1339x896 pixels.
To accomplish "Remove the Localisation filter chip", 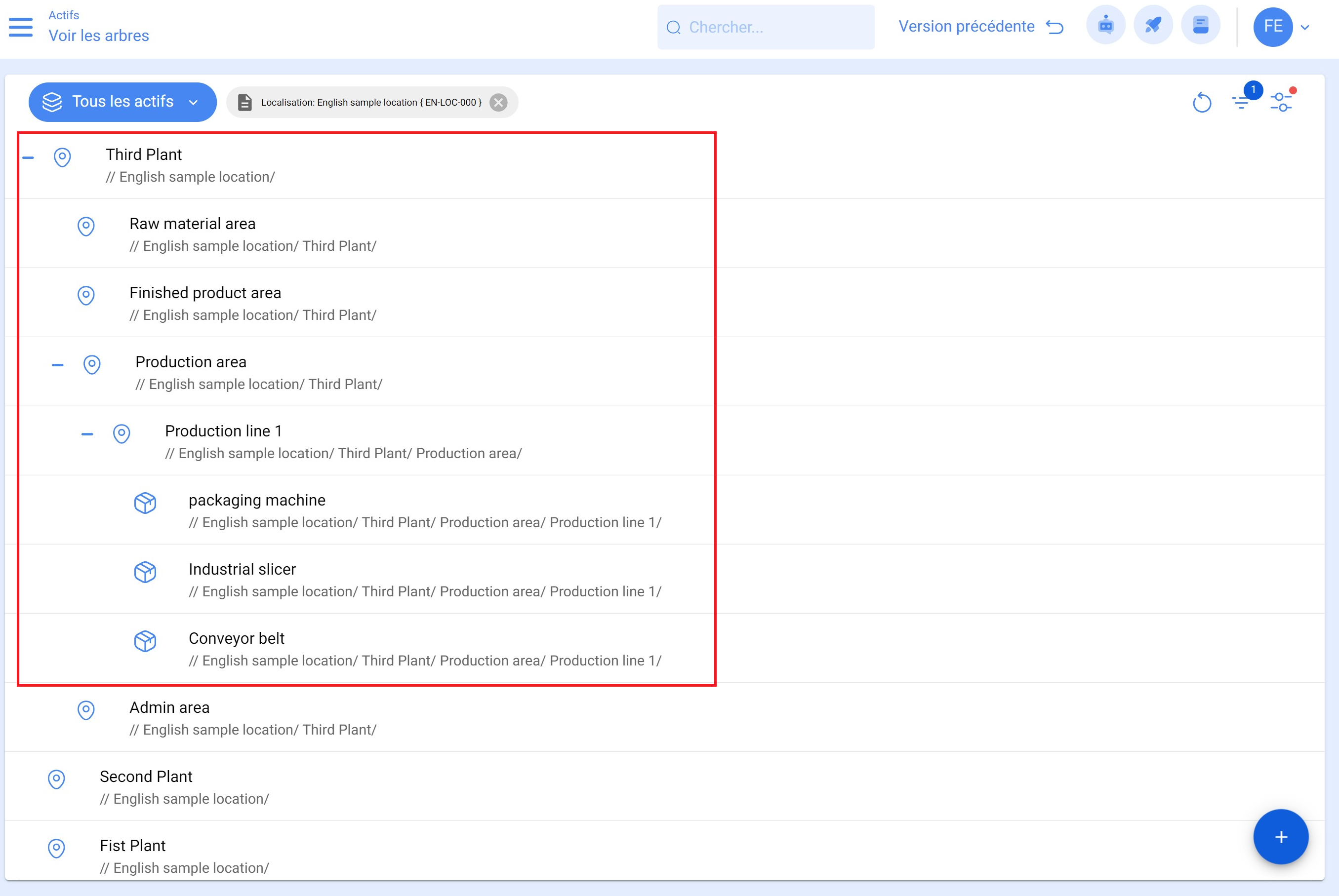I will tap(498, 102).
